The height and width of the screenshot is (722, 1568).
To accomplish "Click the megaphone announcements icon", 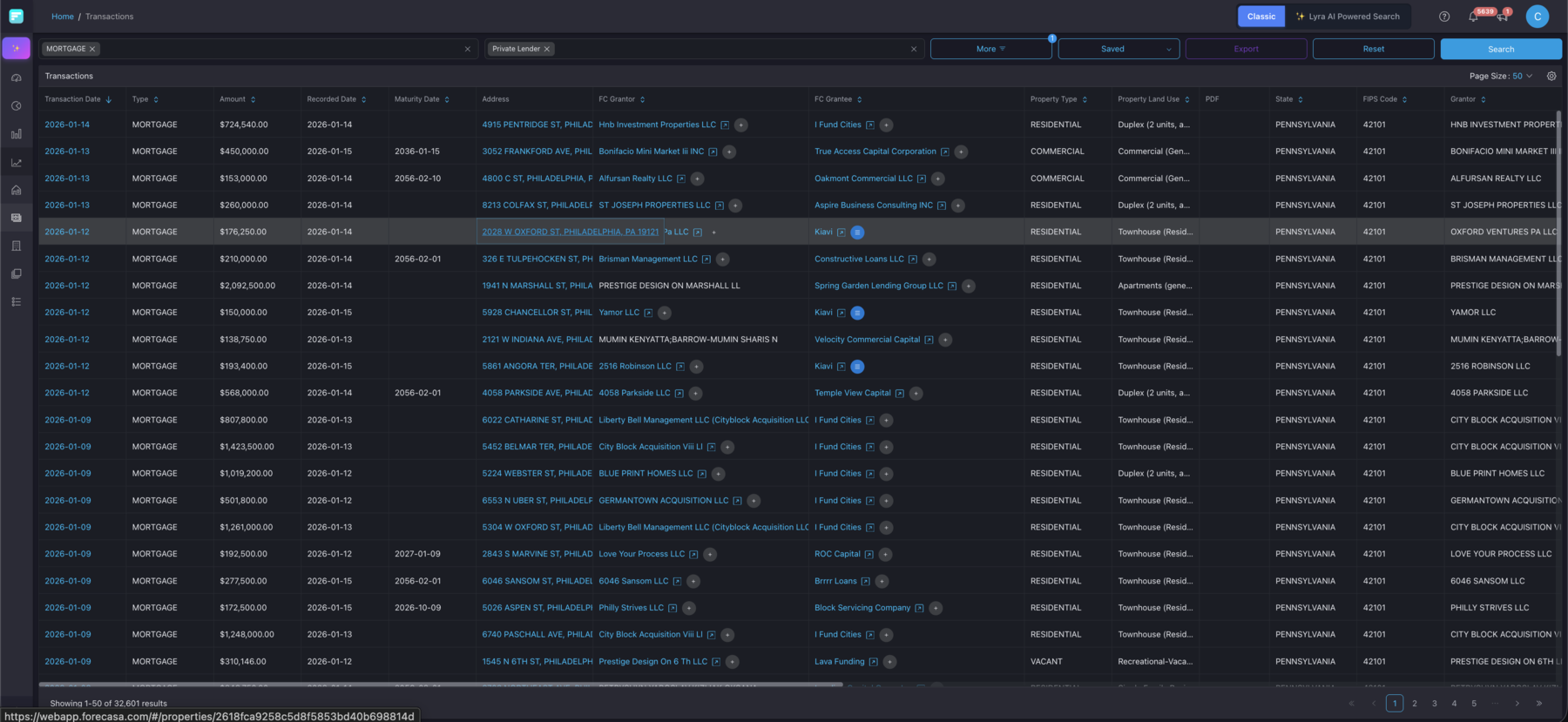I will [x=1502, y=17].
